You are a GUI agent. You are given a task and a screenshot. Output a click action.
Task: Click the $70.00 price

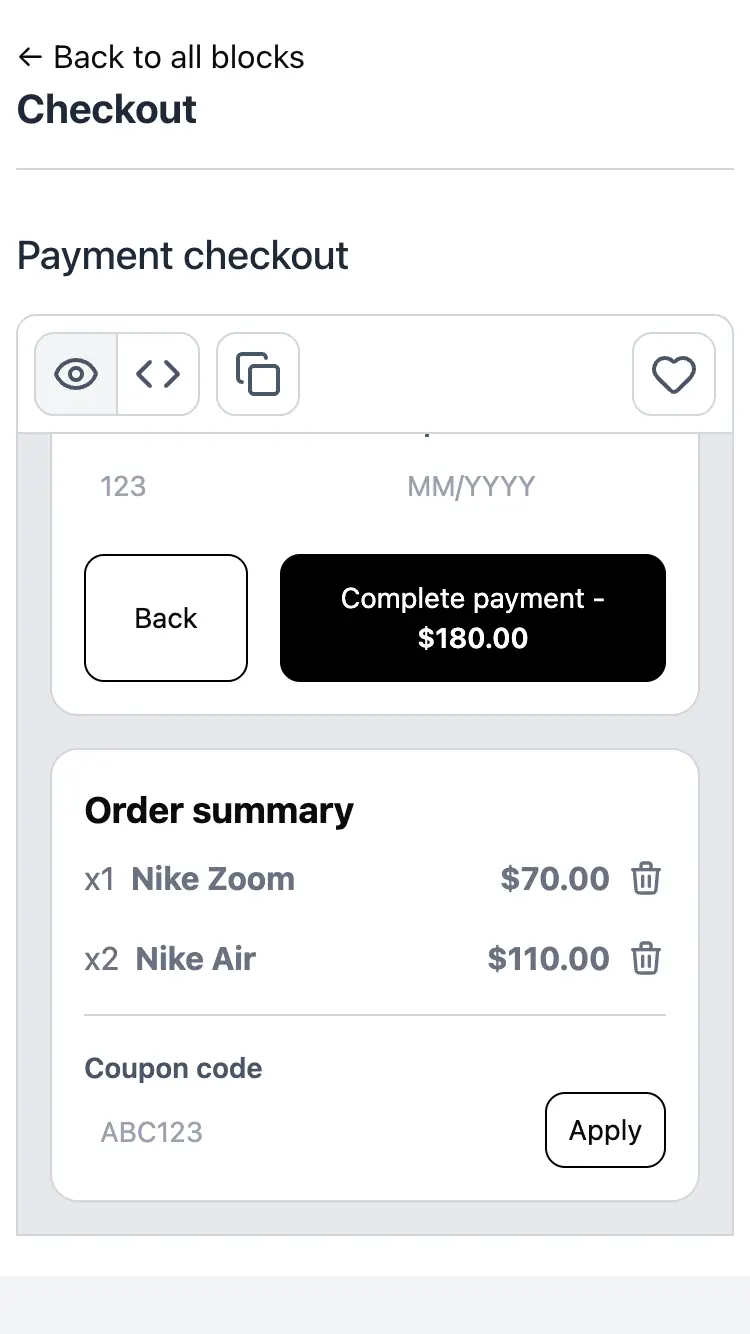pos(555,880)
